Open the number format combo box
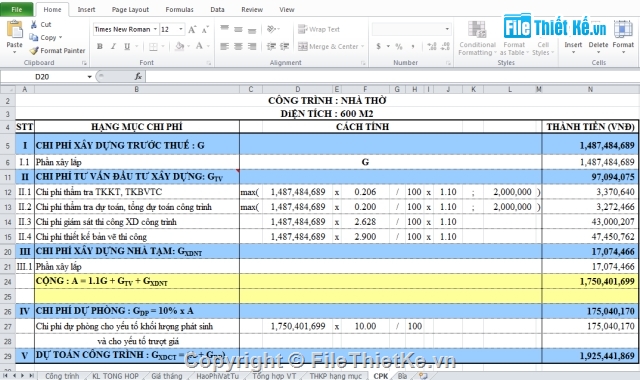Screen dimensions: 640x380 (x=411, y=29)
